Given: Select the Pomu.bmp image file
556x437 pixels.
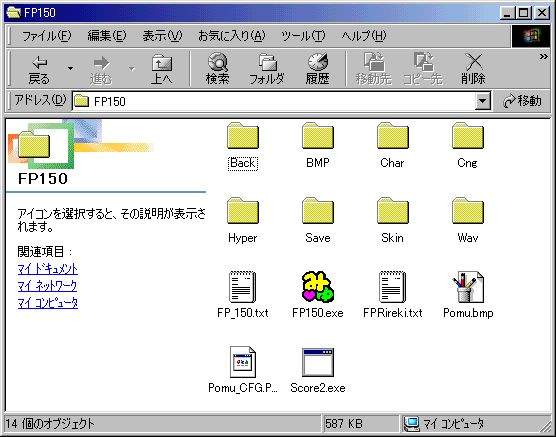Looking at the screenshot, I should [x=468, y=287].
